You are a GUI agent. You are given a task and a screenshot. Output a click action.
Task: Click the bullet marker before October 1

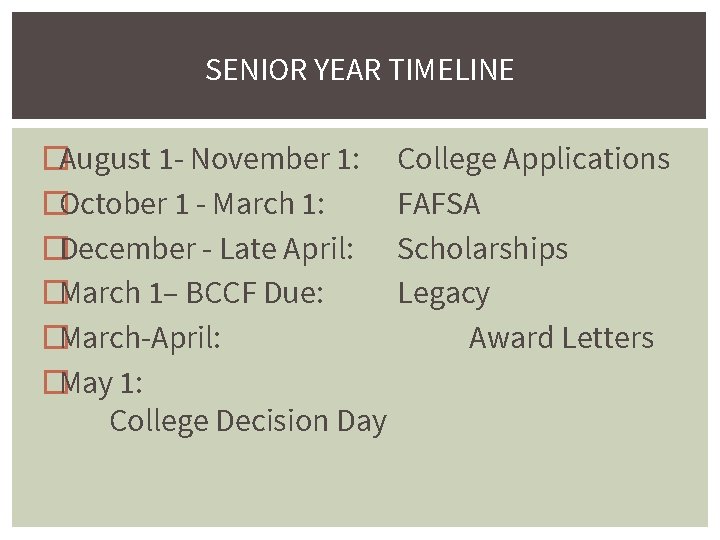(x=51, y=203)
